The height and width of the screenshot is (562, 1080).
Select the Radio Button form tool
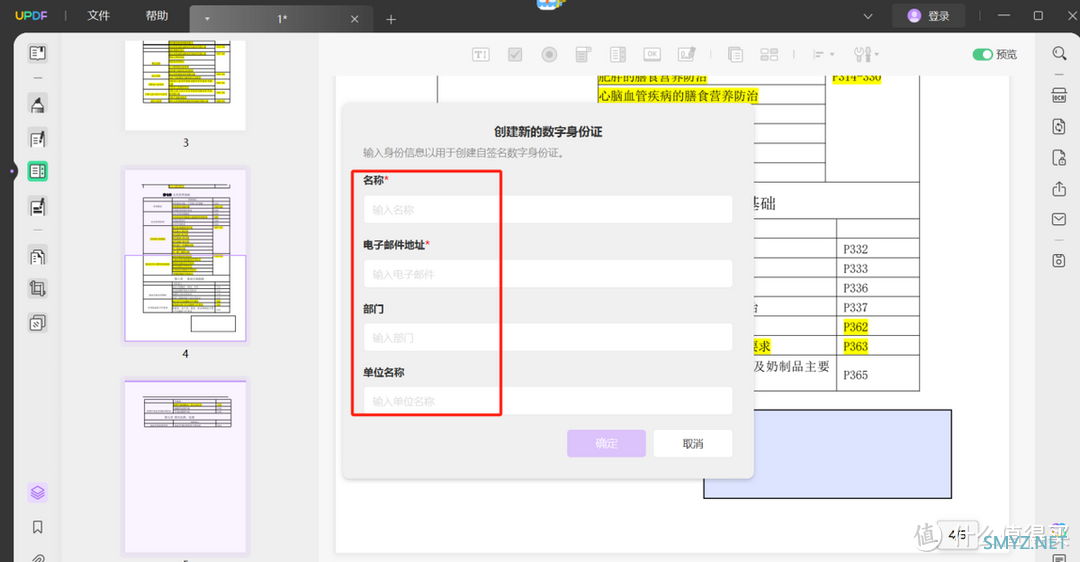tap(549, 54)
